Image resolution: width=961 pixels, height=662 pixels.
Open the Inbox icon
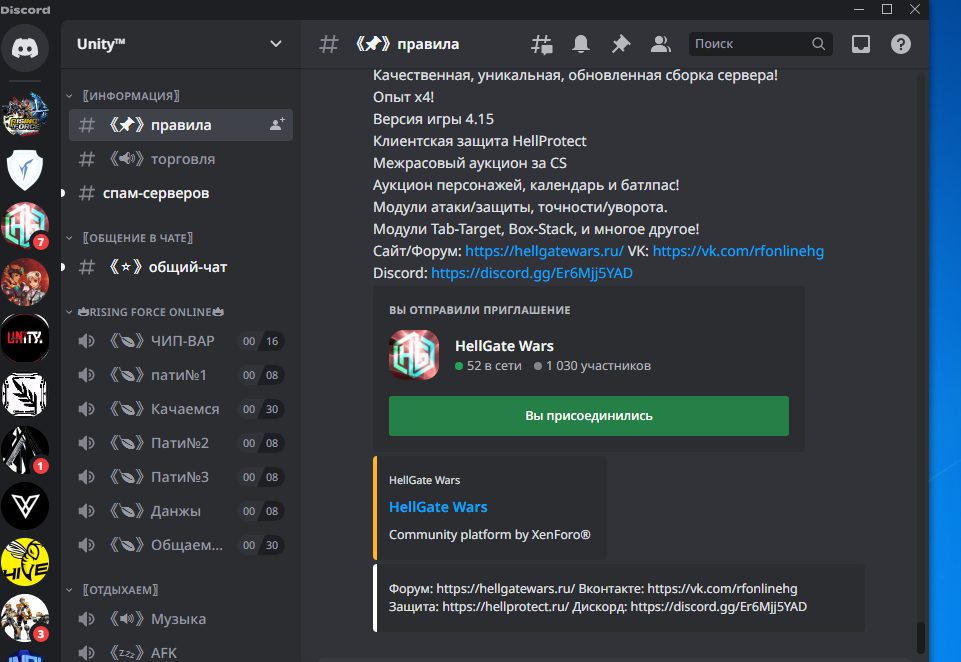coord(861,44)
